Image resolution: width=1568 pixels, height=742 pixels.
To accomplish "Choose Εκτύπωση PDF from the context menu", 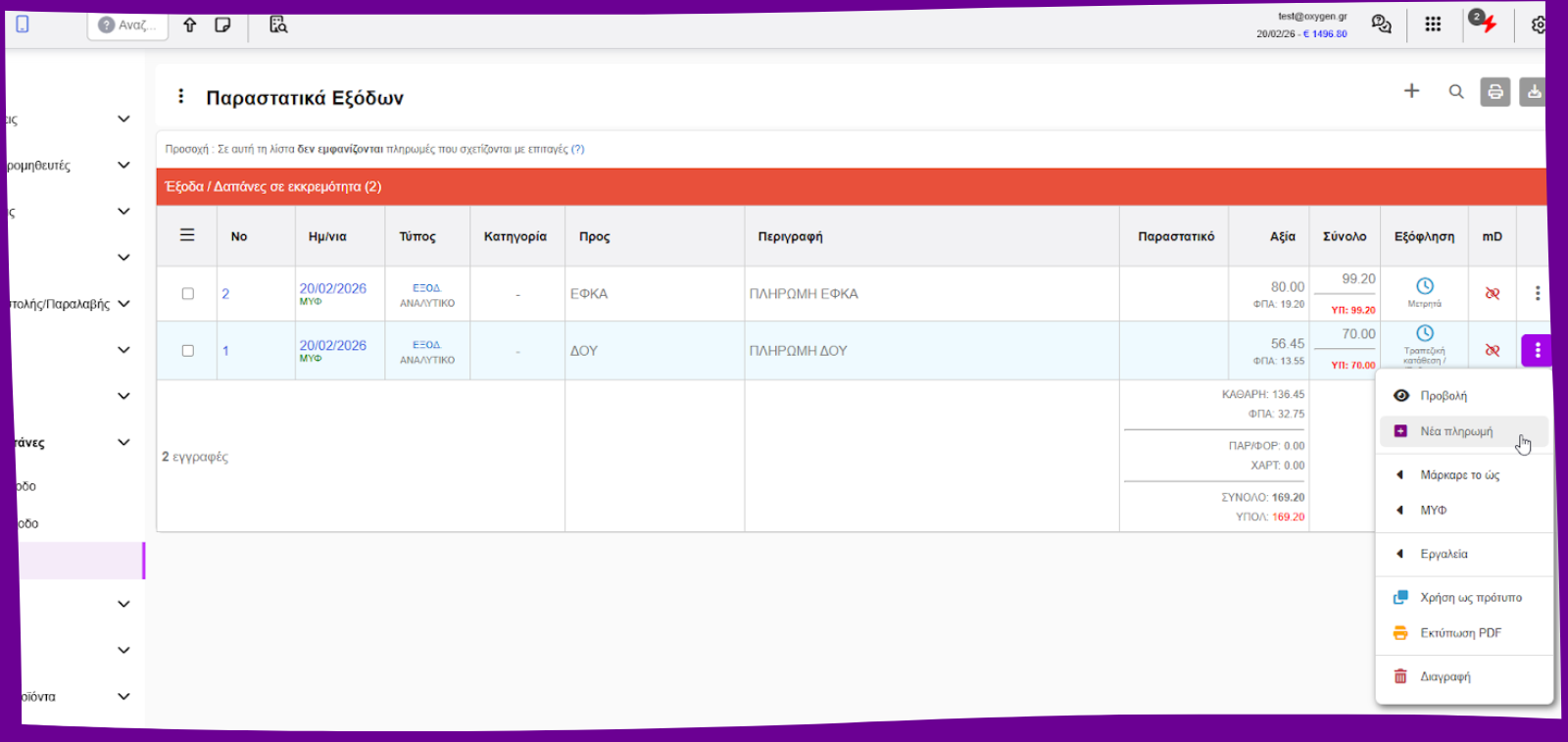I will pos(1464,632).
